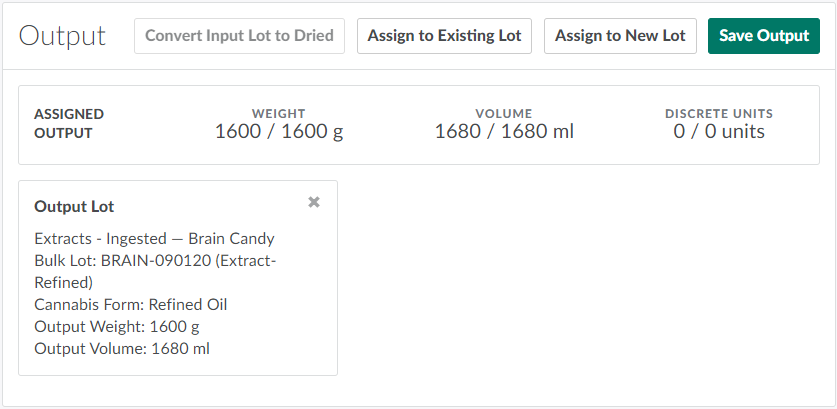The width and height of the screenshot is (837, 409).
Task: Click the 0 / 0 units value
Action: pyautogui.click(x=719, y=132)
